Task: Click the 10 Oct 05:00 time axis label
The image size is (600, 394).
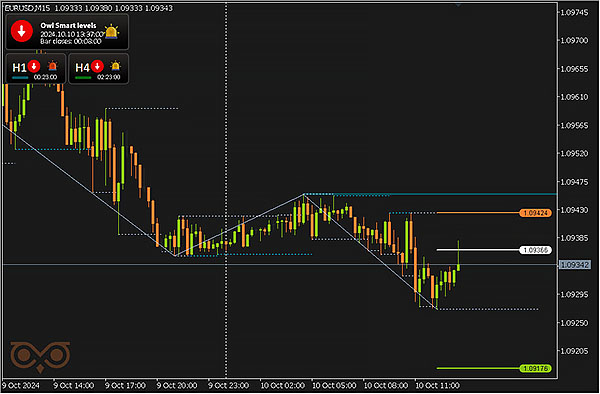Action: tap(334, 385)
